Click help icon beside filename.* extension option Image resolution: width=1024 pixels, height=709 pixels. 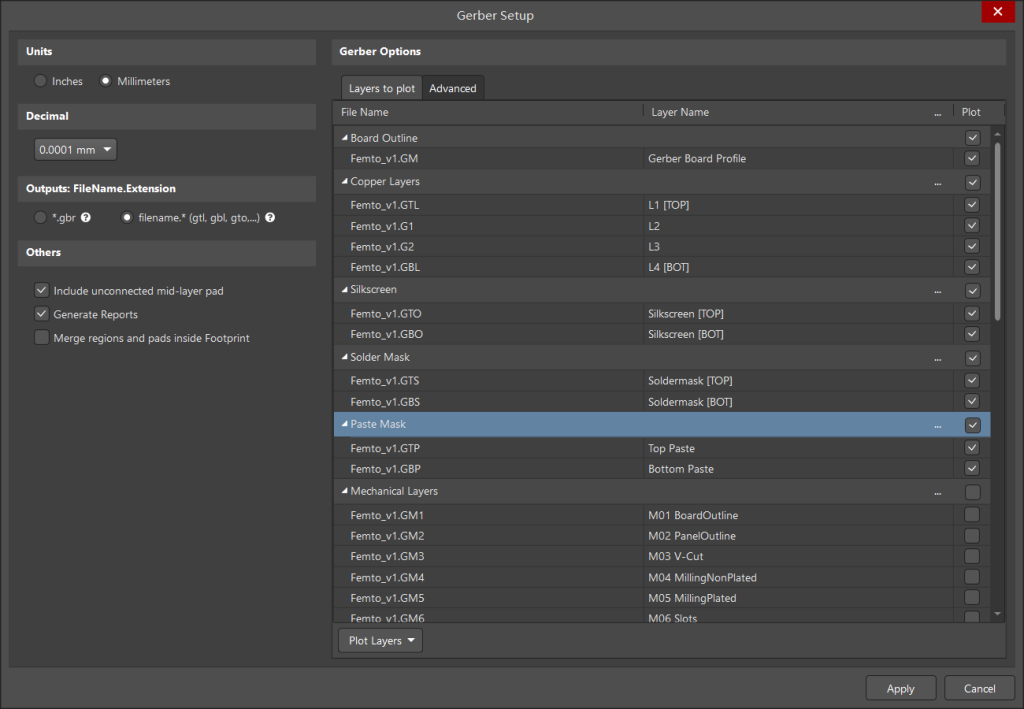270,217
